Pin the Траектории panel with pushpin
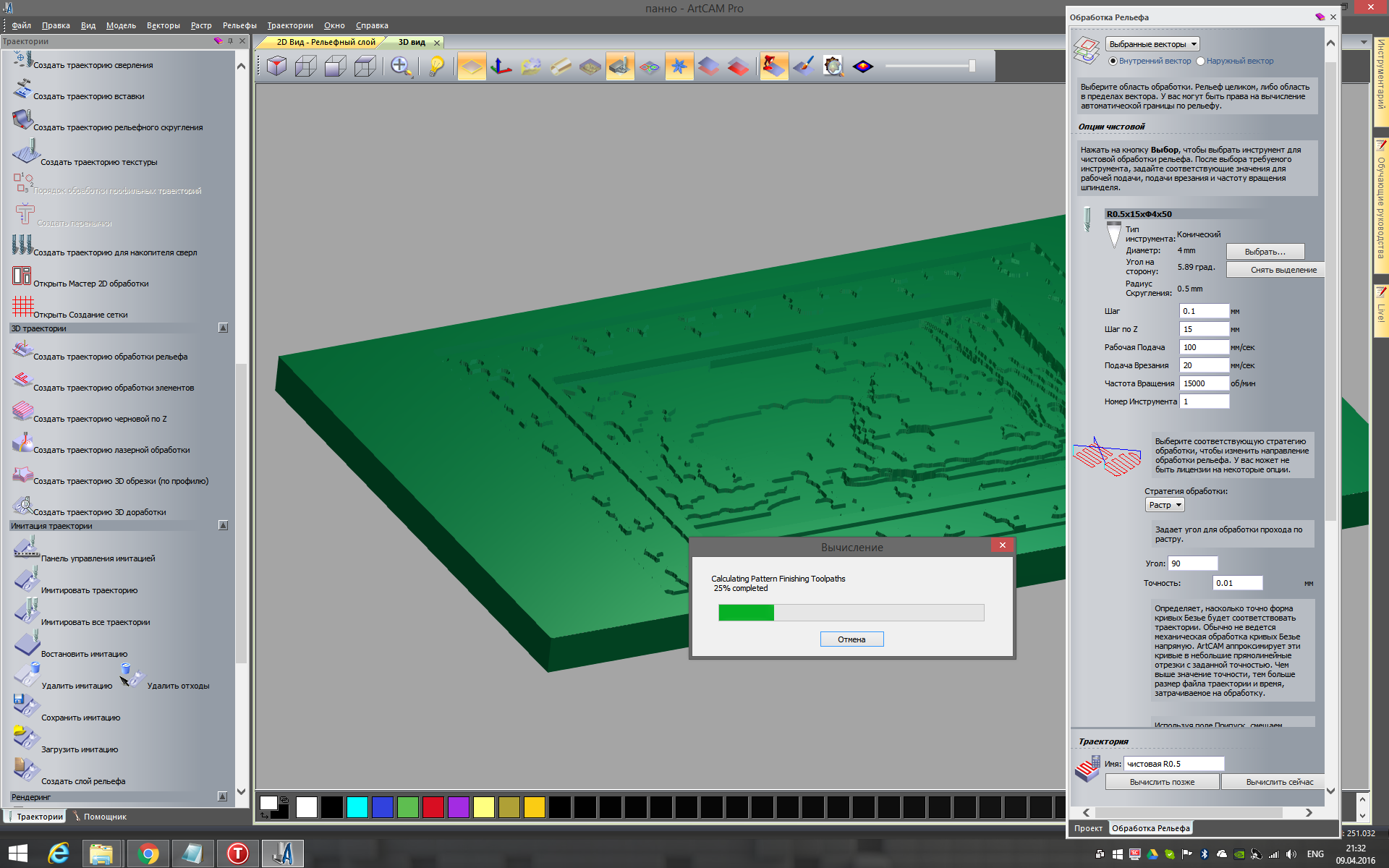Viewport: 1389px width, 868px height. tap(230, 41)
